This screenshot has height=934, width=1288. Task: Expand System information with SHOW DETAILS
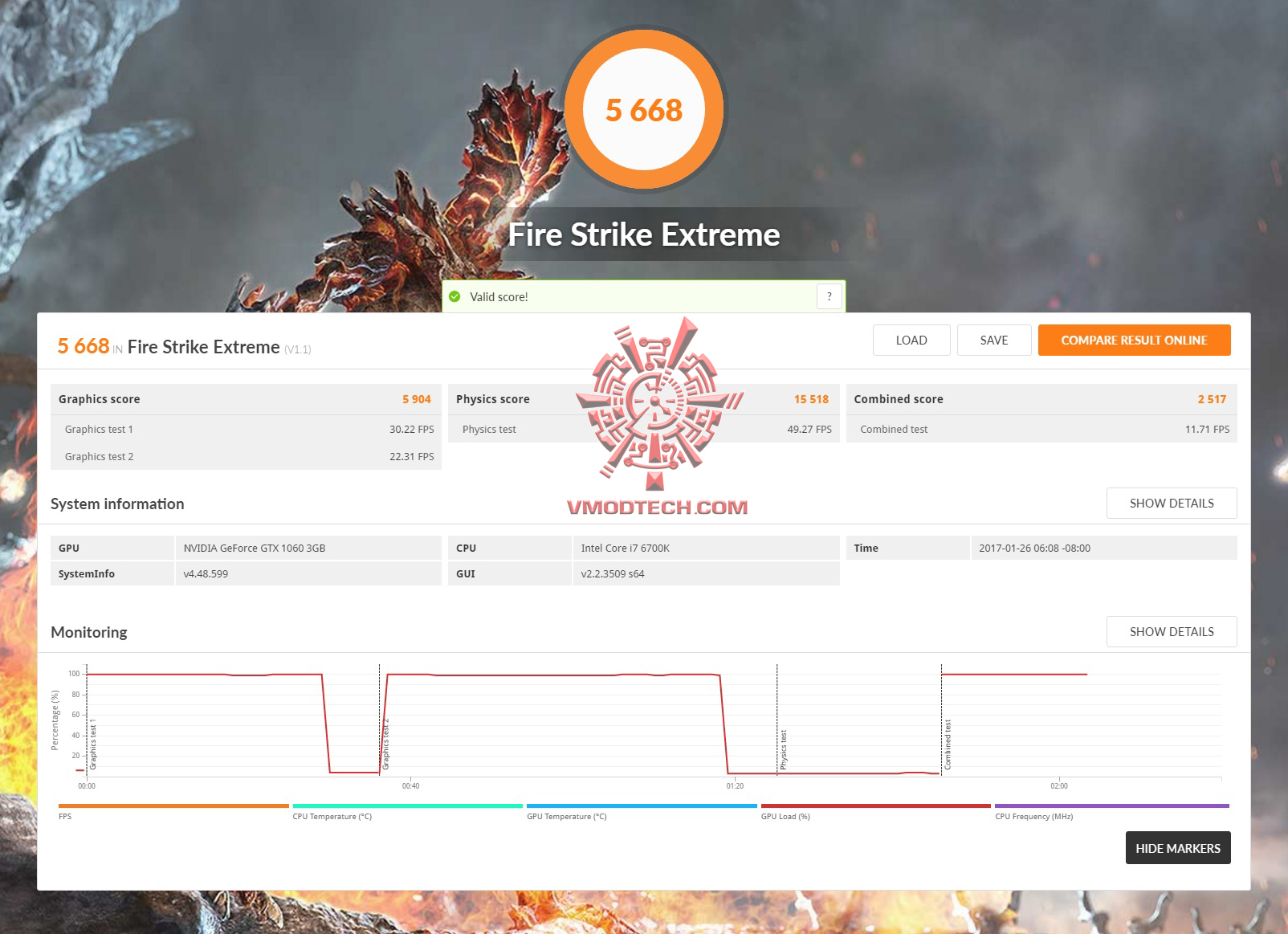tap(1171, 503)
